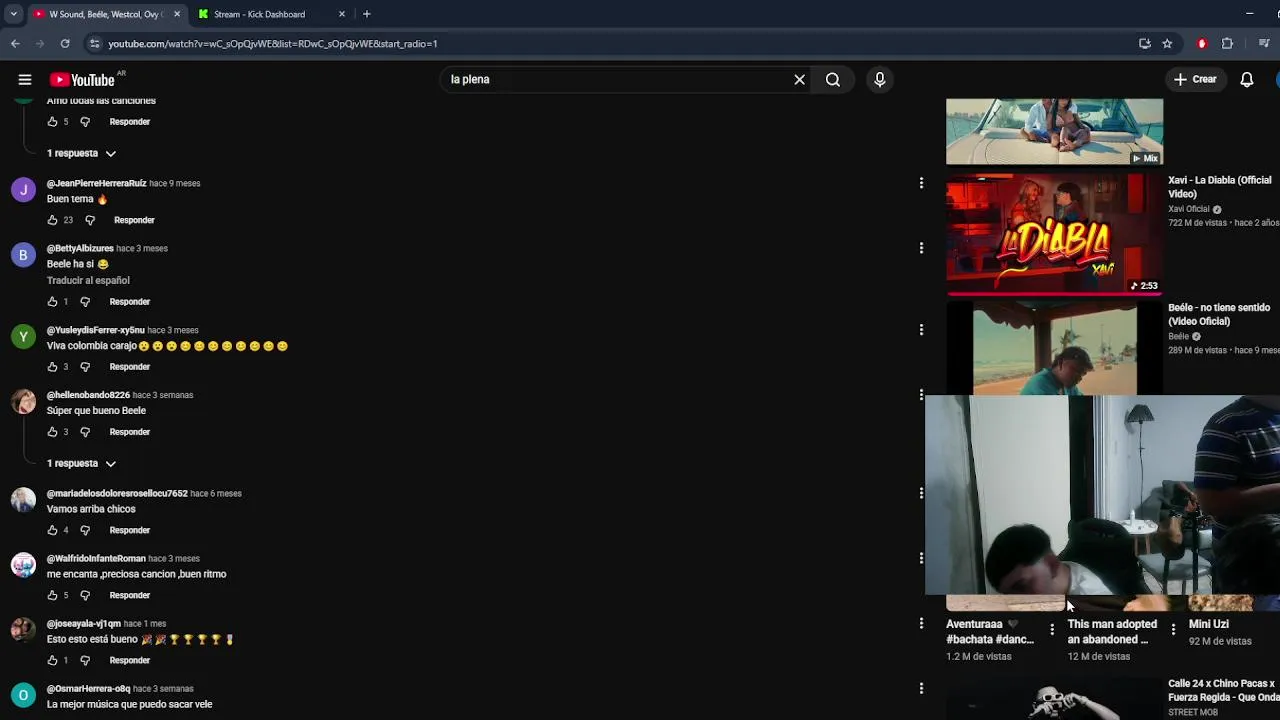Screen dimensions: 1280x720
Task: Go to the YouTube home logo
Action: [82, 80]
